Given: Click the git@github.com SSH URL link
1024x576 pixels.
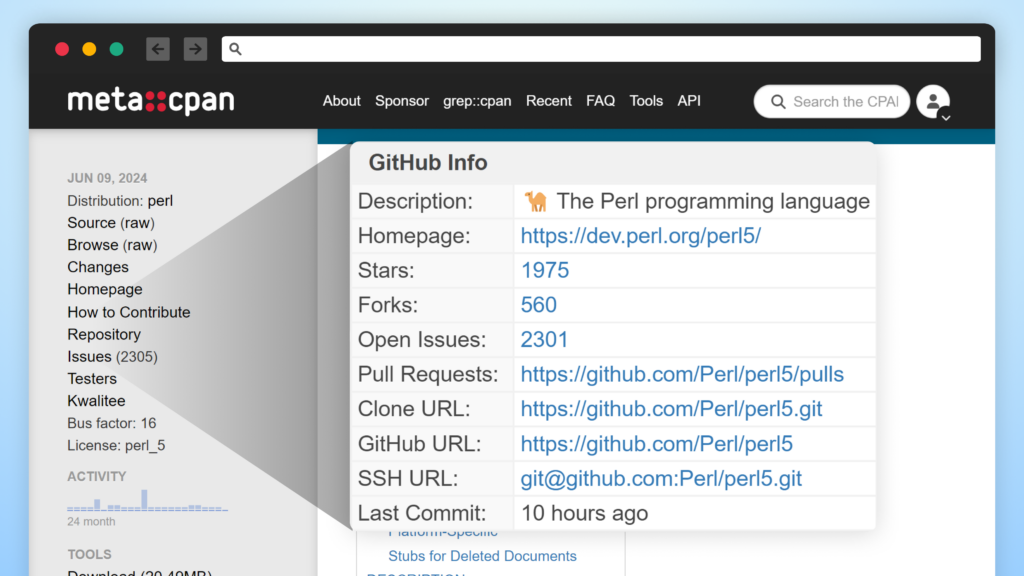Looking at the screenshot, I should 661,479.
